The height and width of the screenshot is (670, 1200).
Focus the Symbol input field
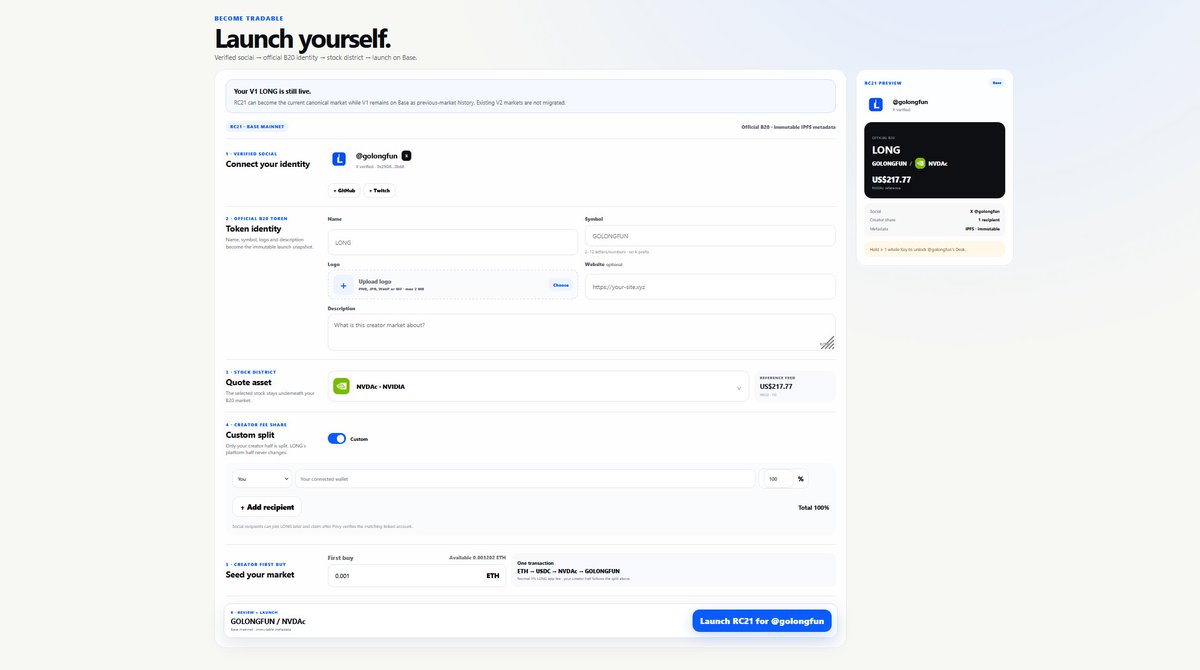710,235
